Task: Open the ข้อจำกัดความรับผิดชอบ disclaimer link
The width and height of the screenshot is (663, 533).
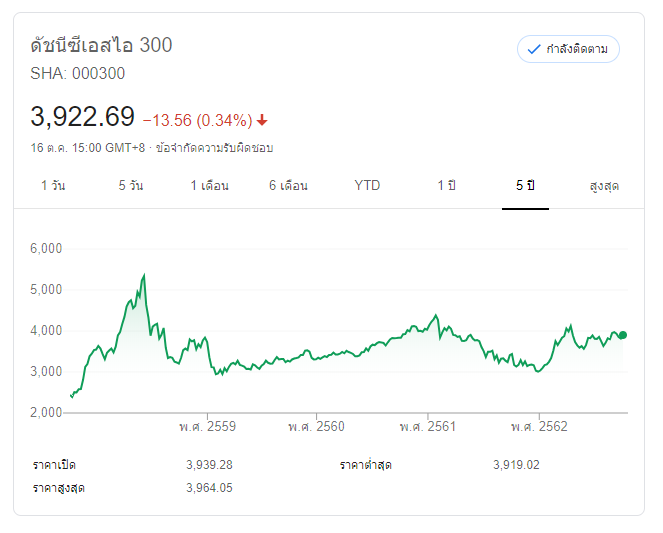Action: coord(214,148)
